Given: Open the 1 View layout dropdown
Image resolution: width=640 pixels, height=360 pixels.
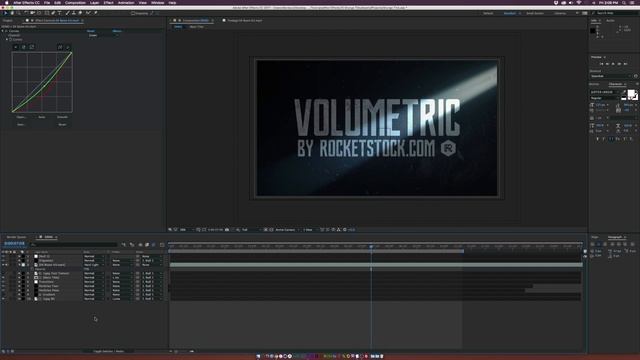Looking at the screenshot, I should click(x=309, y=230).
